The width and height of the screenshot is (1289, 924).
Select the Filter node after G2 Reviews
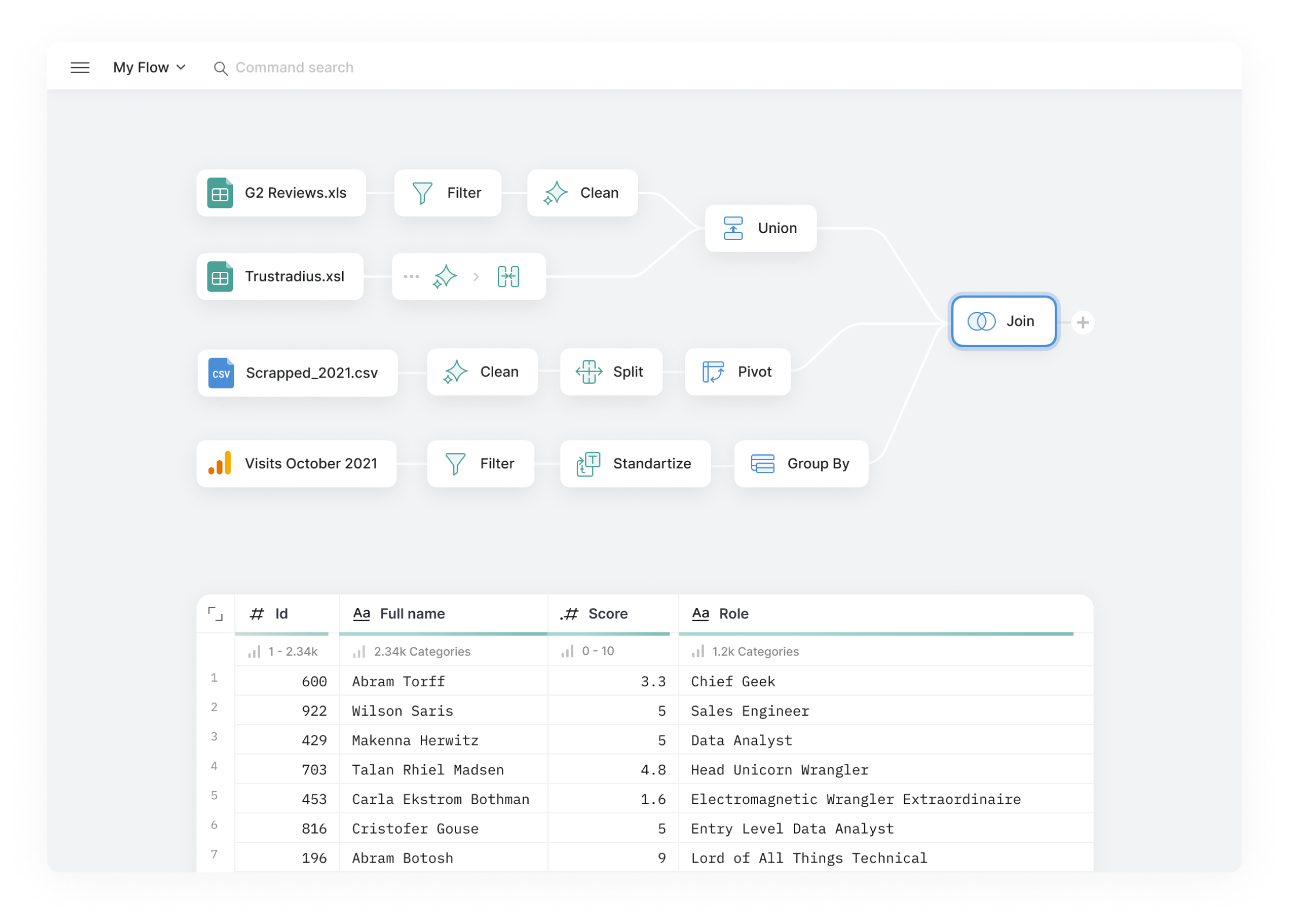(x=447, y=193)
